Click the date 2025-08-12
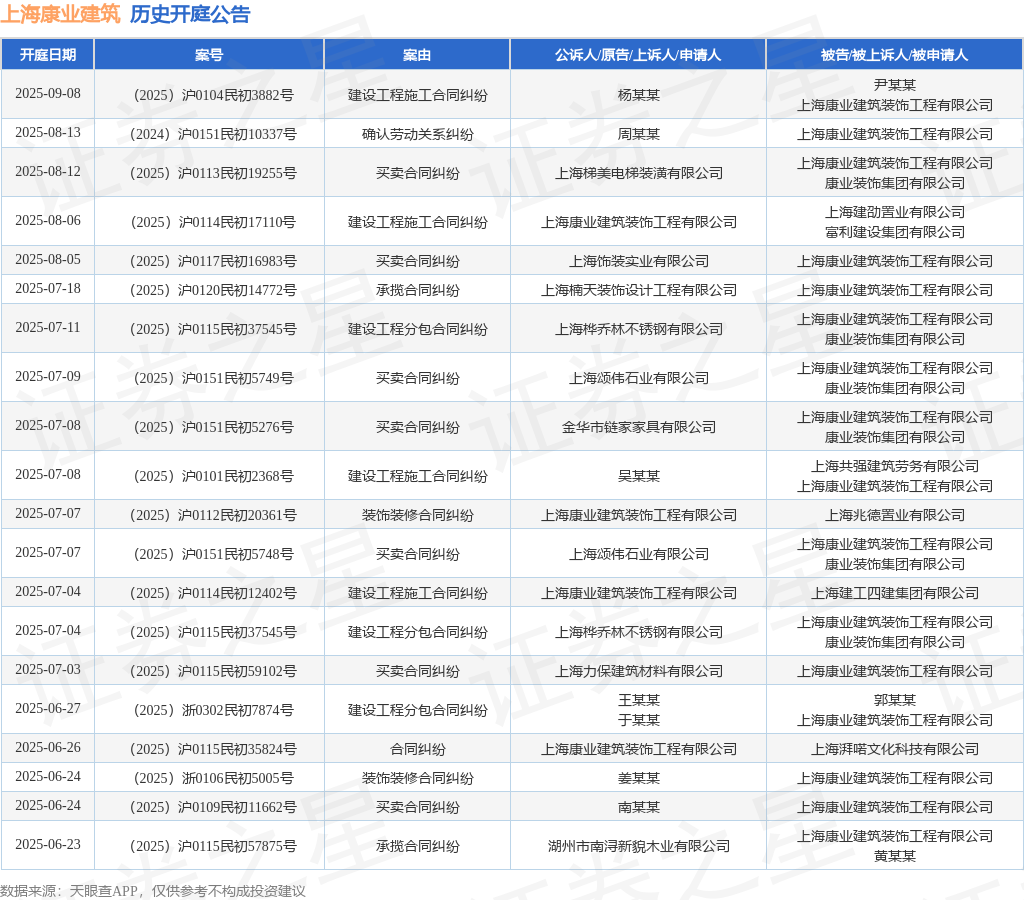 point(48,171)
